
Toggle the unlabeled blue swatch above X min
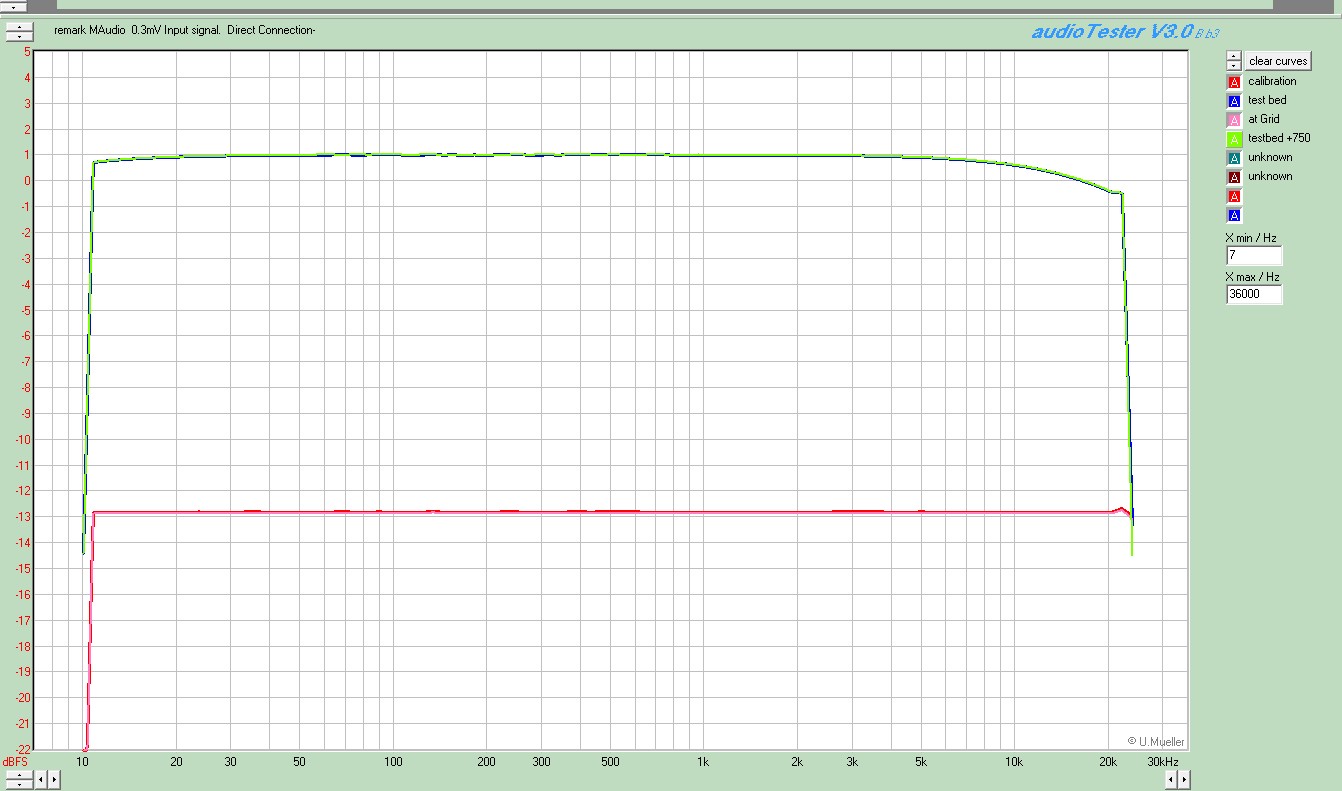1234,215
